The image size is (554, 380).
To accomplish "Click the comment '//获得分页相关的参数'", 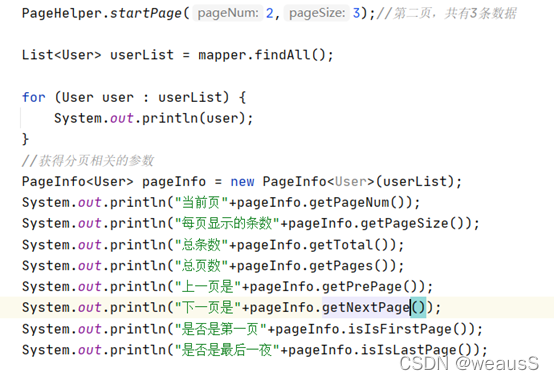I will (x=88, y=161).
